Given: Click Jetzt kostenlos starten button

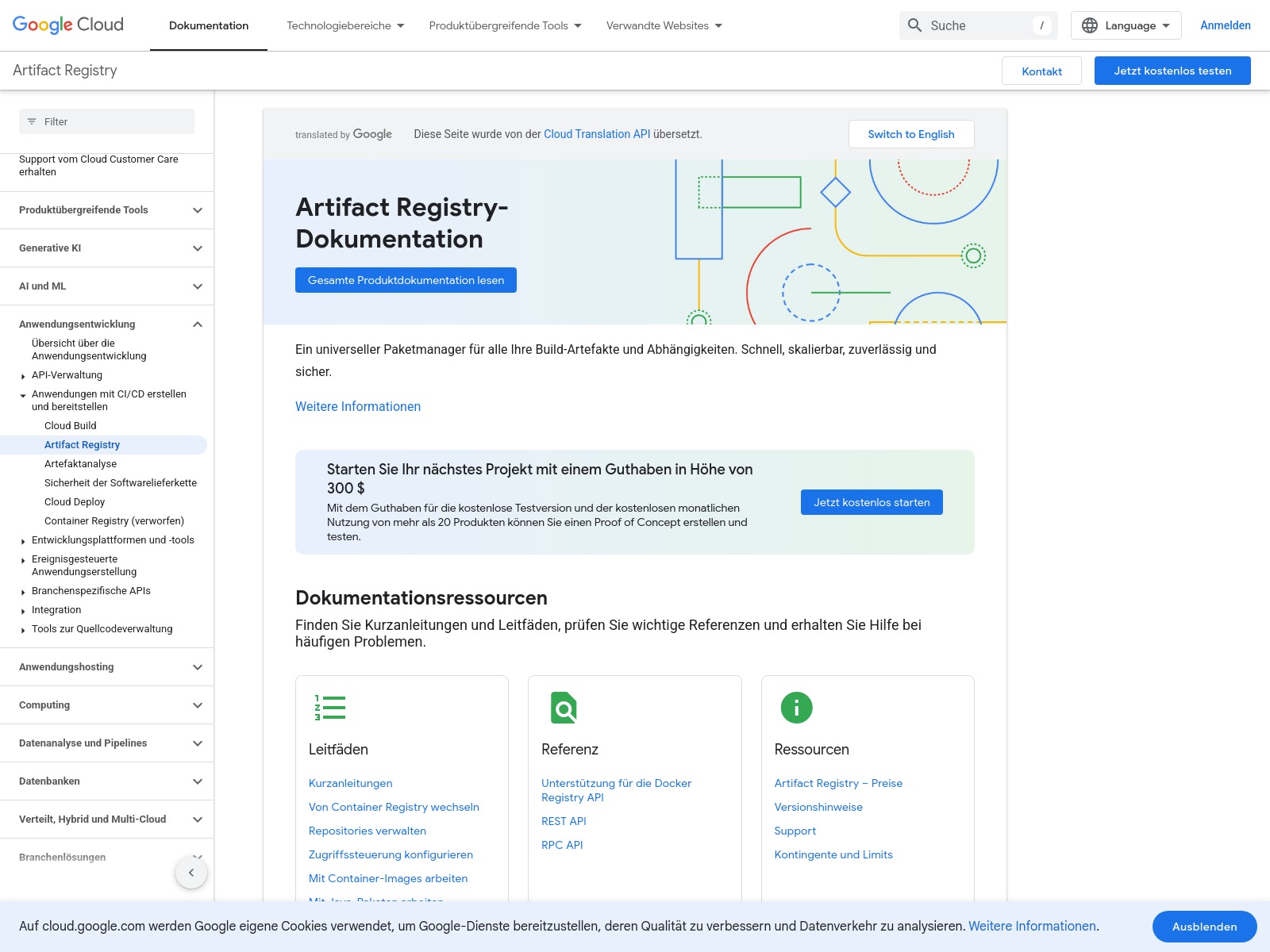Looking at the screenshot, I should (872, 502).
